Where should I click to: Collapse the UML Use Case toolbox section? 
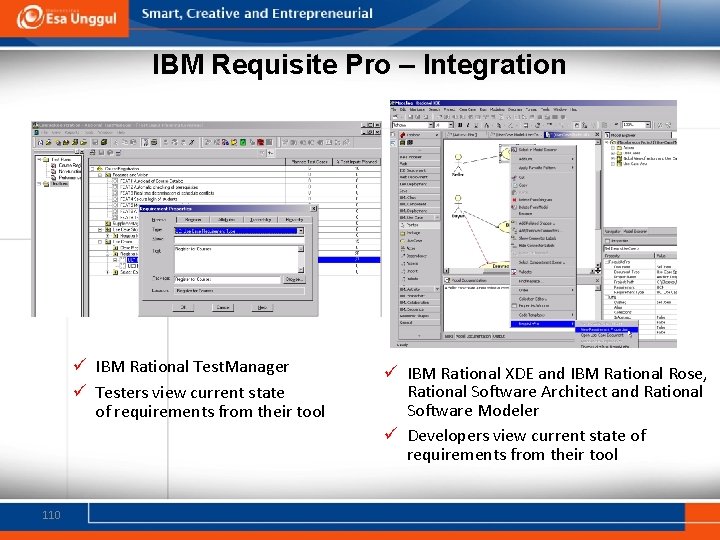pyautogui.click(x=436, y=217)
